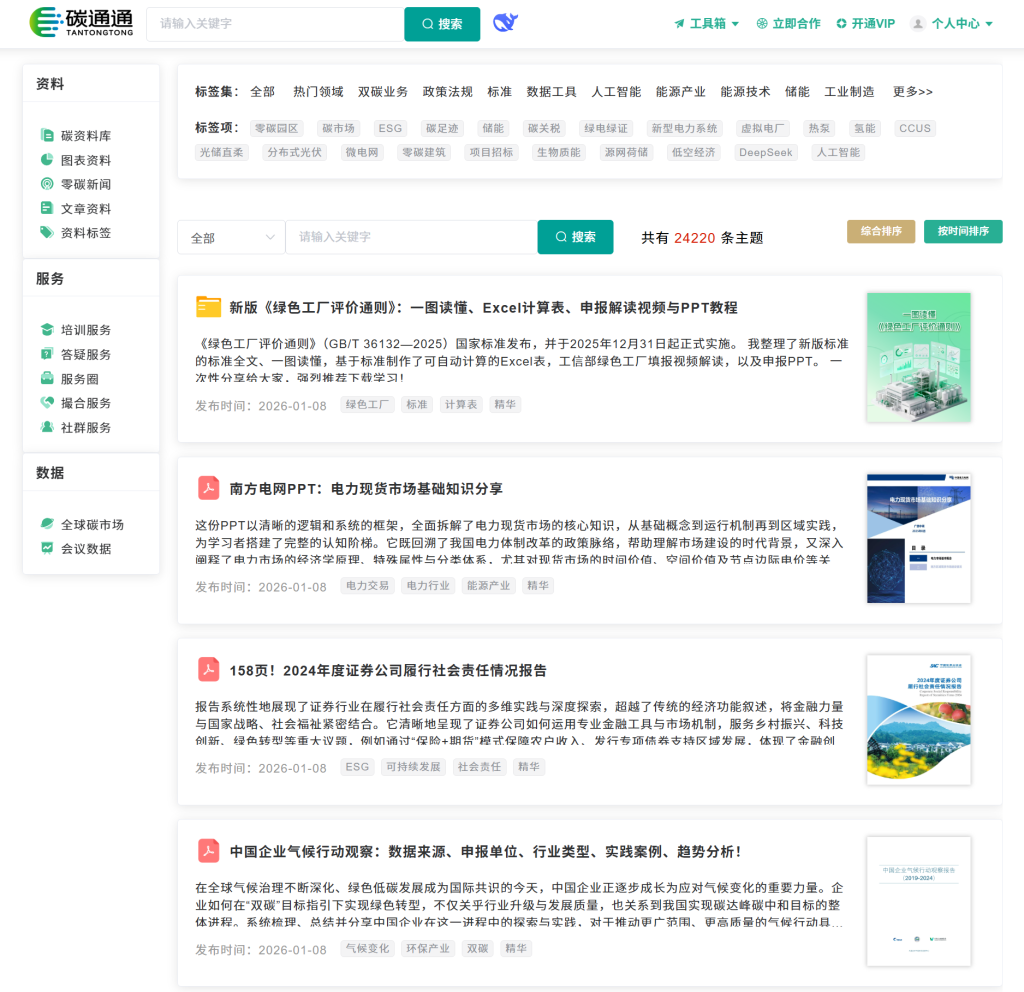
Task: Enable the ESG tag filter
Action: pyautogui.click(x=390, y=128)
